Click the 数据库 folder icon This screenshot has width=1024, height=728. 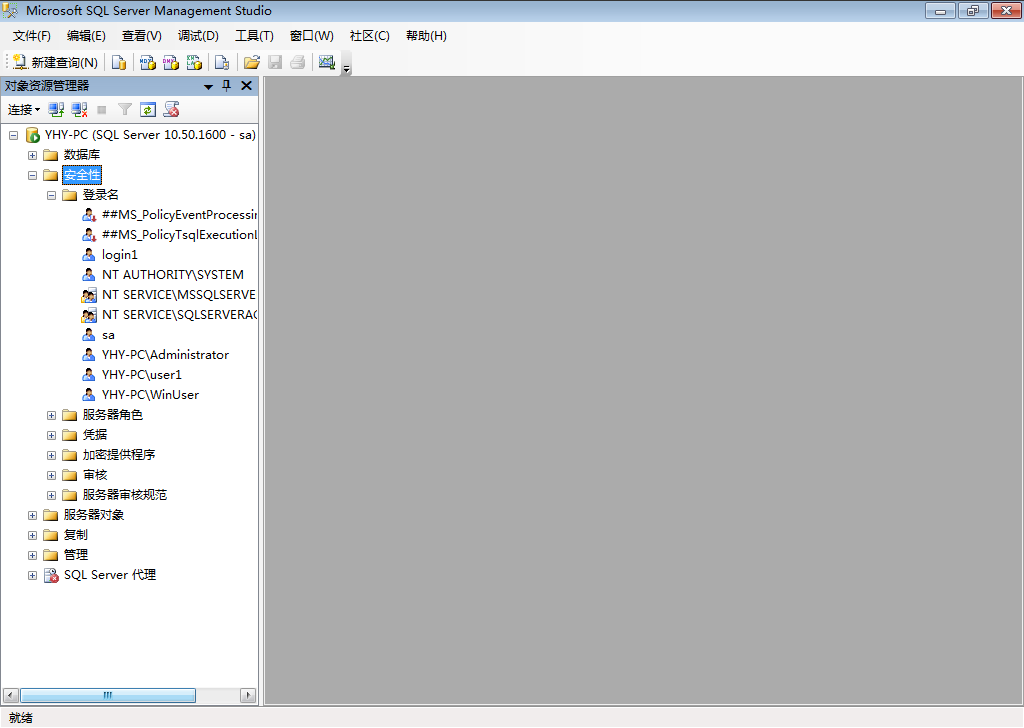(50, 155)
